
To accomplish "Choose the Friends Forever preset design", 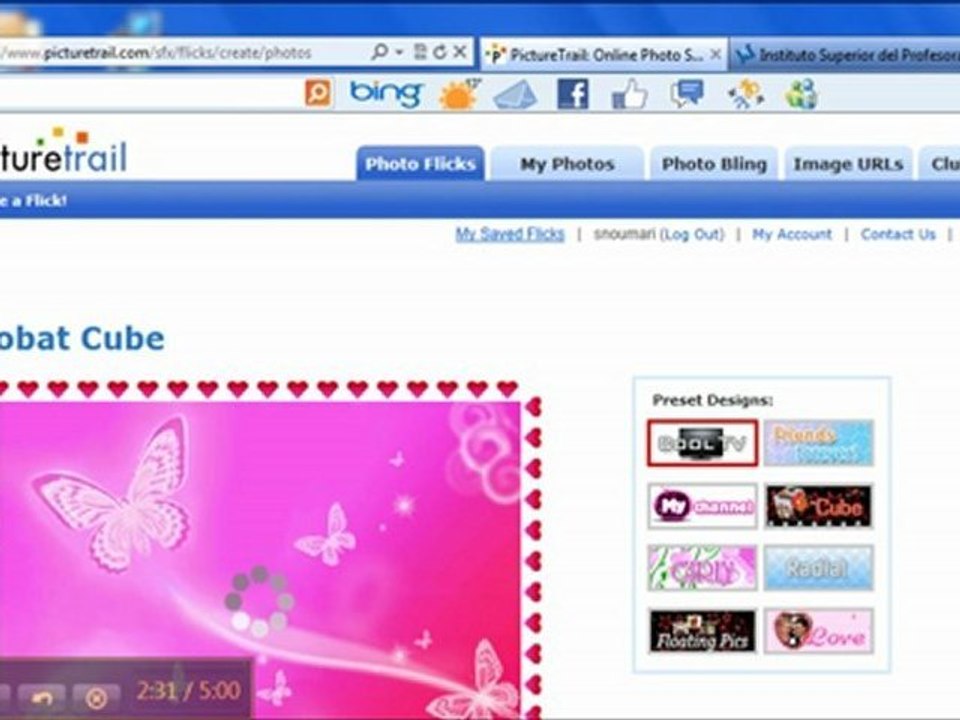I will pos(819,443).
